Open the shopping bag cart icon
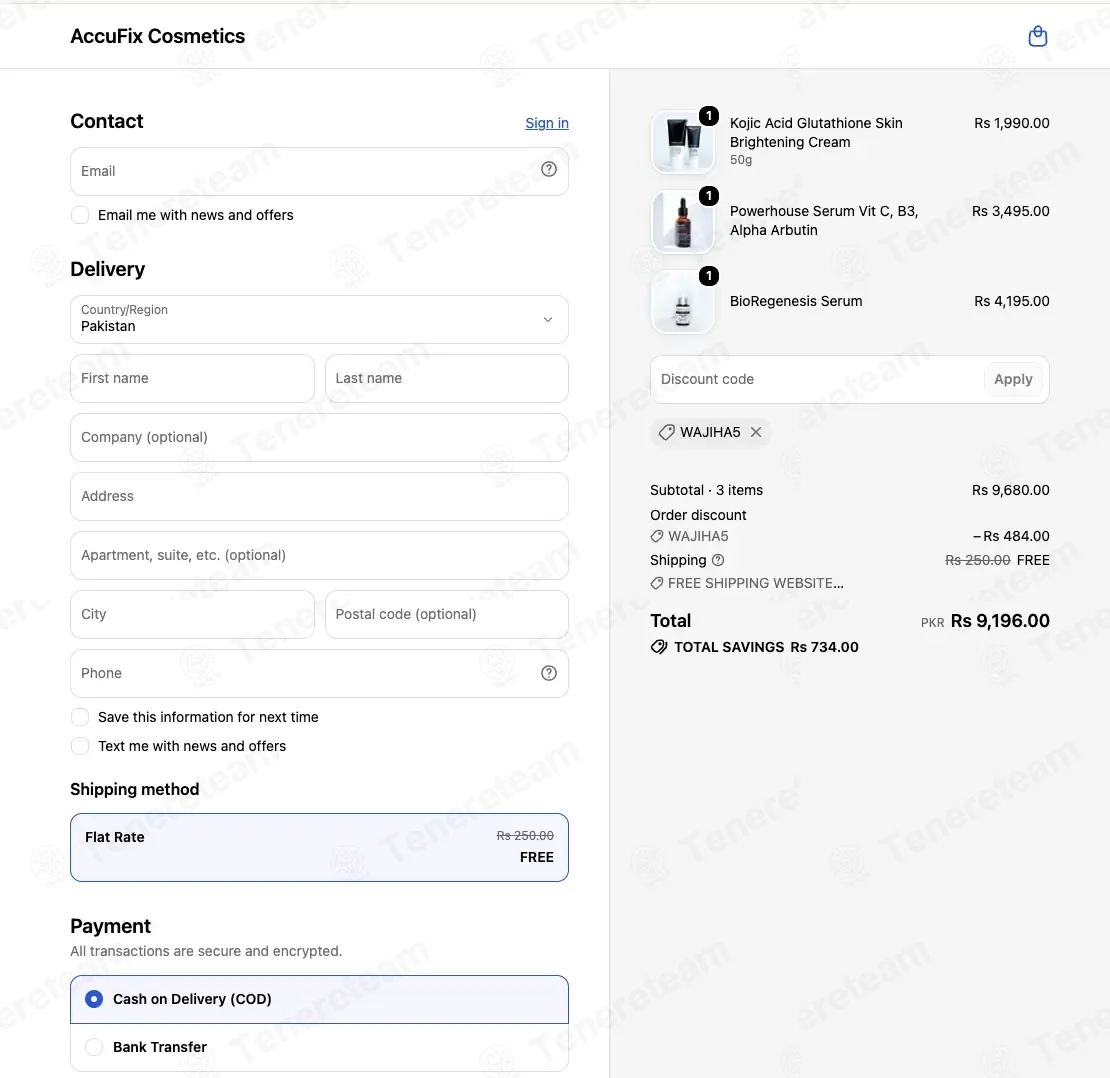1110x1078 pixels. [1037, 36]
